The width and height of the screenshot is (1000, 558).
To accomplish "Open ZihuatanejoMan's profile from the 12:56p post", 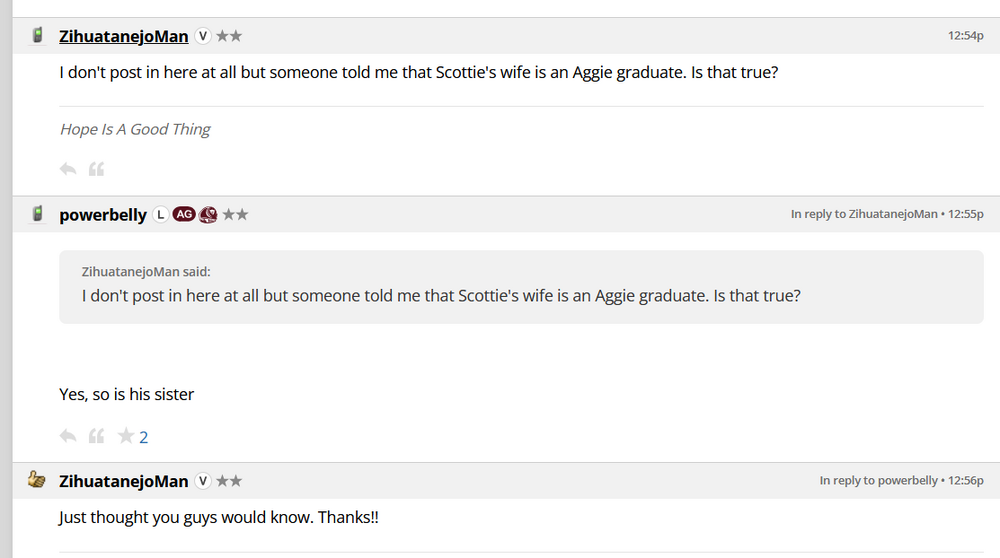I will [x=123, y=481].
